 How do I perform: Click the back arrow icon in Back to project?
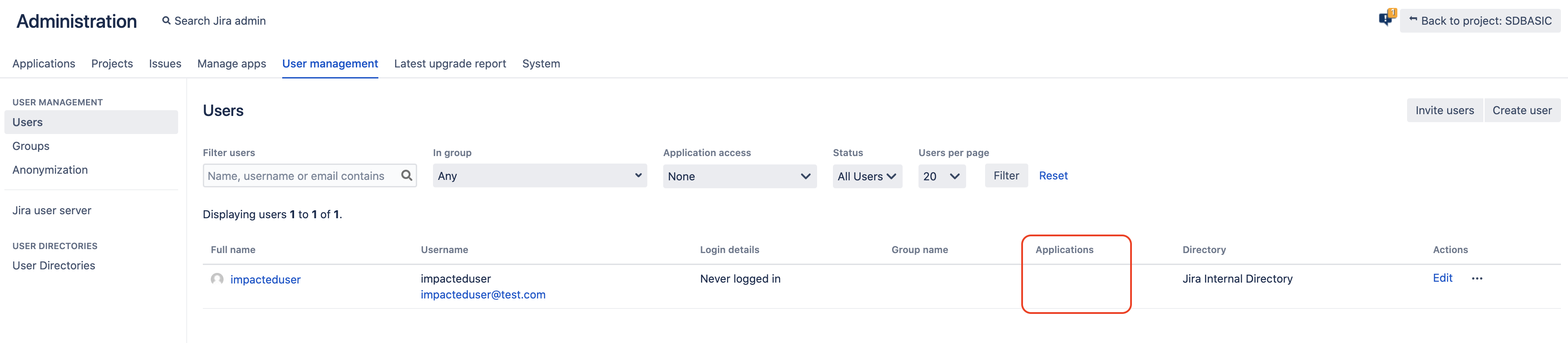pyautogui.click(x=1413, y=19)
